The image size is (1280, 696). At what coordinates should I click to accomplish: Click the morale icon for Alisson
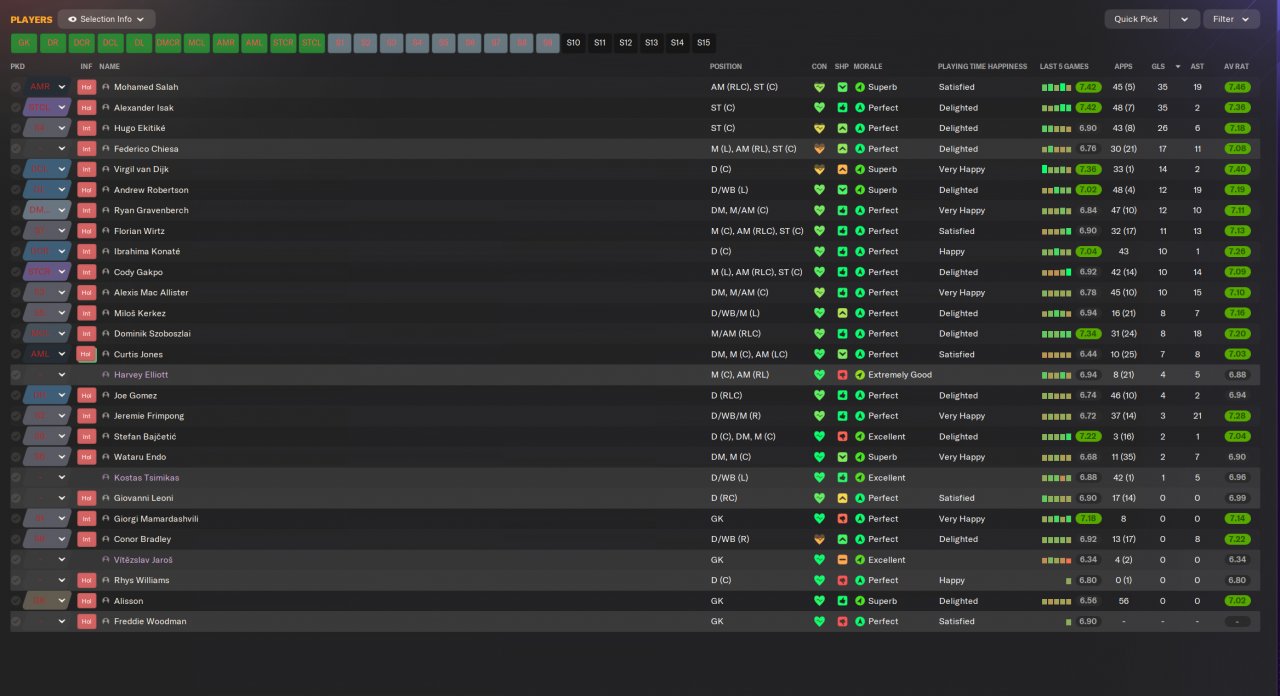coord(860,601)
